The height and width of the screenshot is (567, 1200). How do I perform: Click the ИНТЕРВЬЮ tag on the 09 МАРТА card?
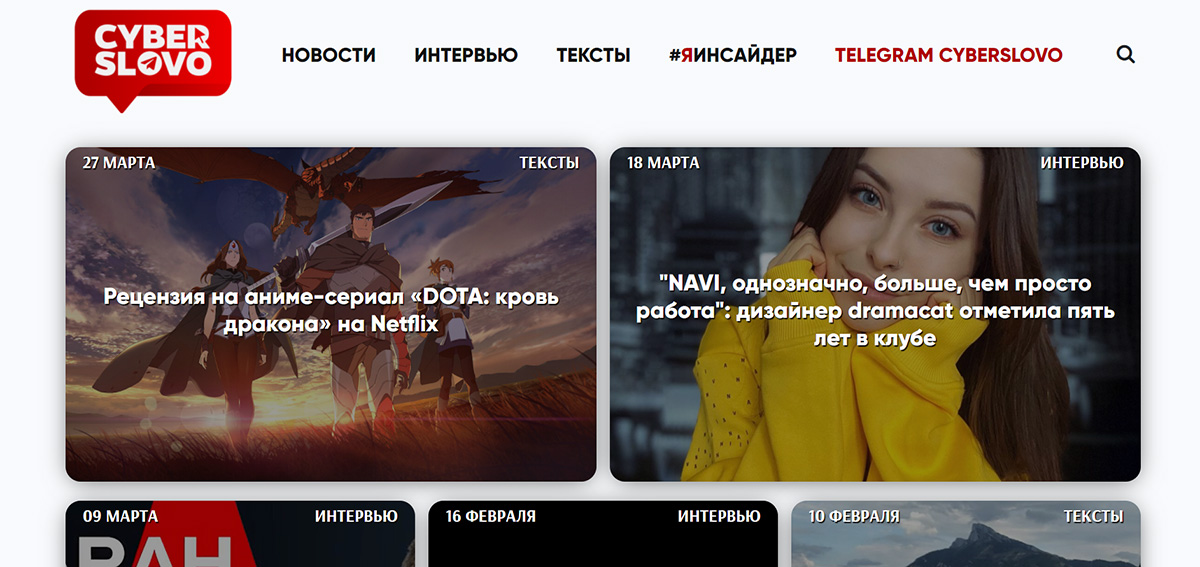click(356, 516)
